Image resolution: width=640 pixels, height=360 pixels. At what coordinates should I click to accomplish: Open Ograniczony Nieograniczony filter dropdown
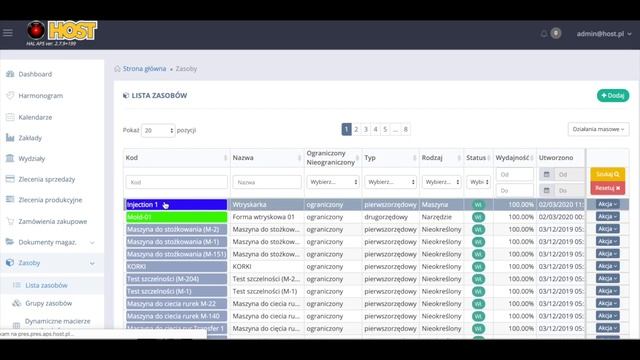[x=333, y=182]
